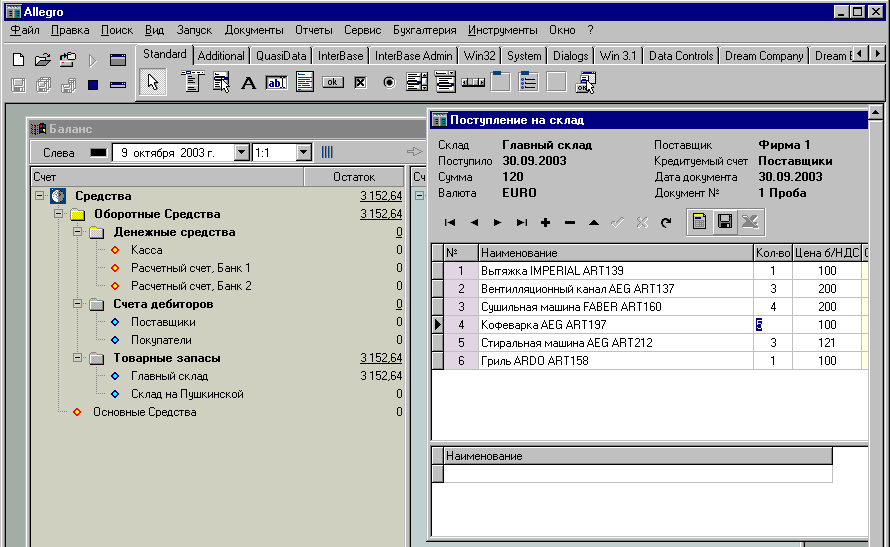Click the plus insert record button
This screenshot has width=890, height=547.
tap(545, 222)
